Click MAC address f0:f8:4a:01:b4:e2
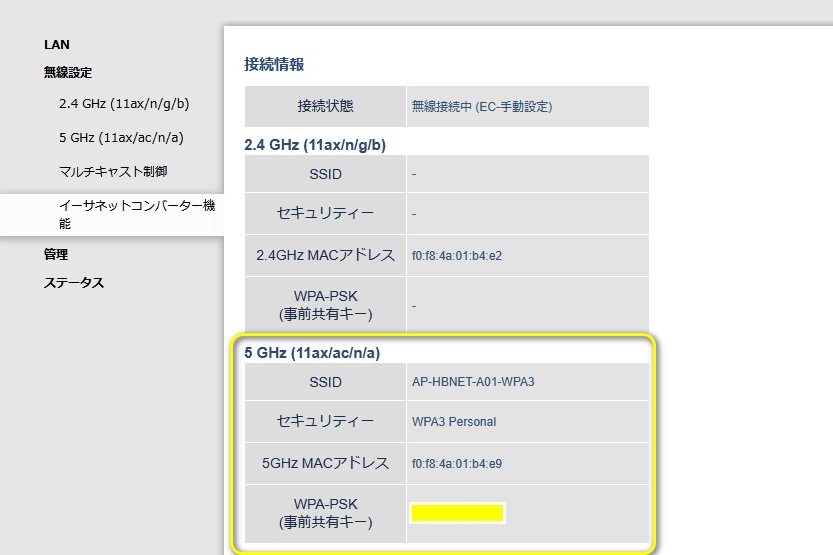The width and height of the screenshot is (833, 555). click(457, 255)
